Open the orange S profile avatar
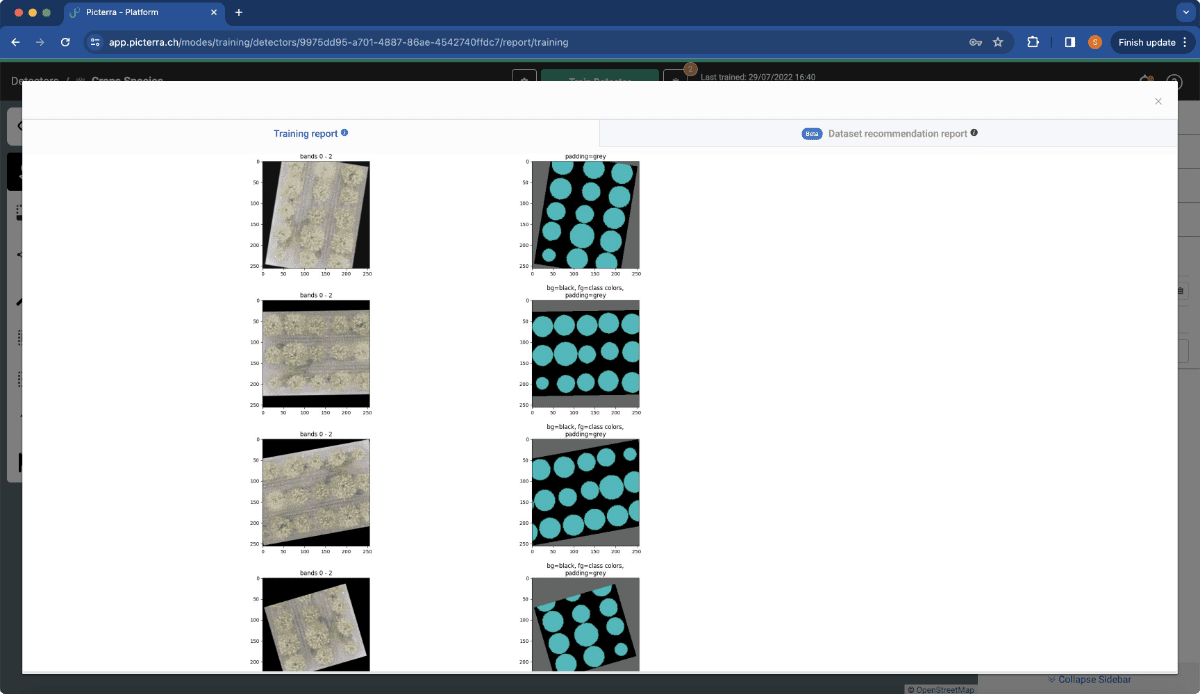1200x694 pixels. (x=1095, y=43)
